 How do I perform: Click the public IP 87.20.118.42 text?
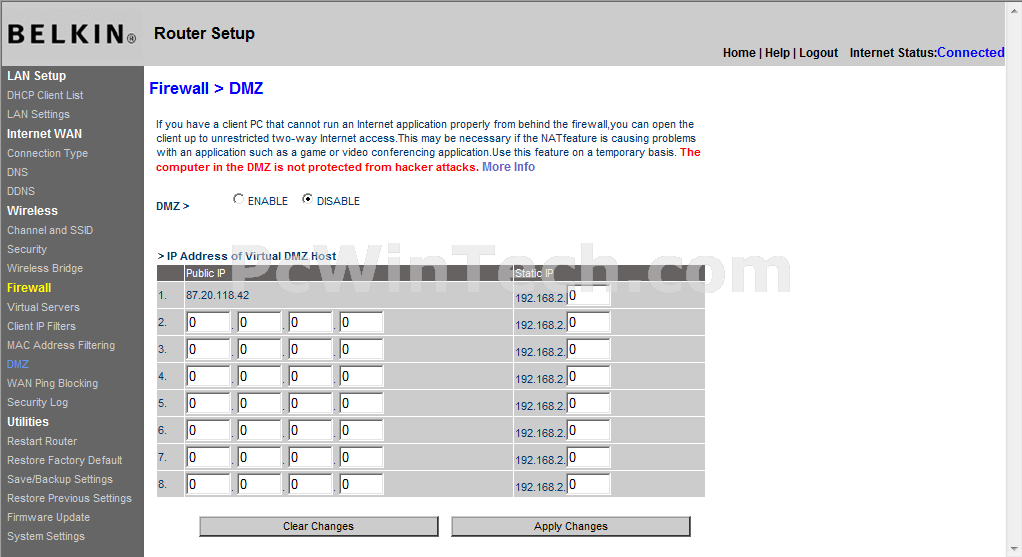coord(218,295)
